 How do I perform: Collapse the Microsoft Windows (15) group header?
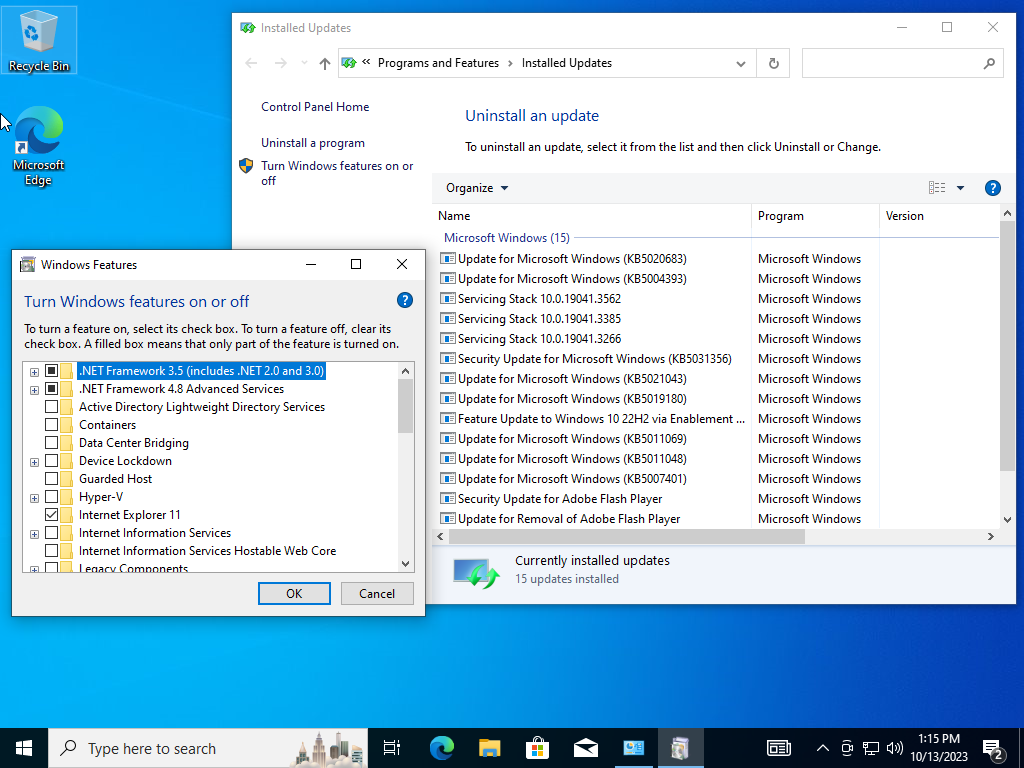(x=507, y=238)
